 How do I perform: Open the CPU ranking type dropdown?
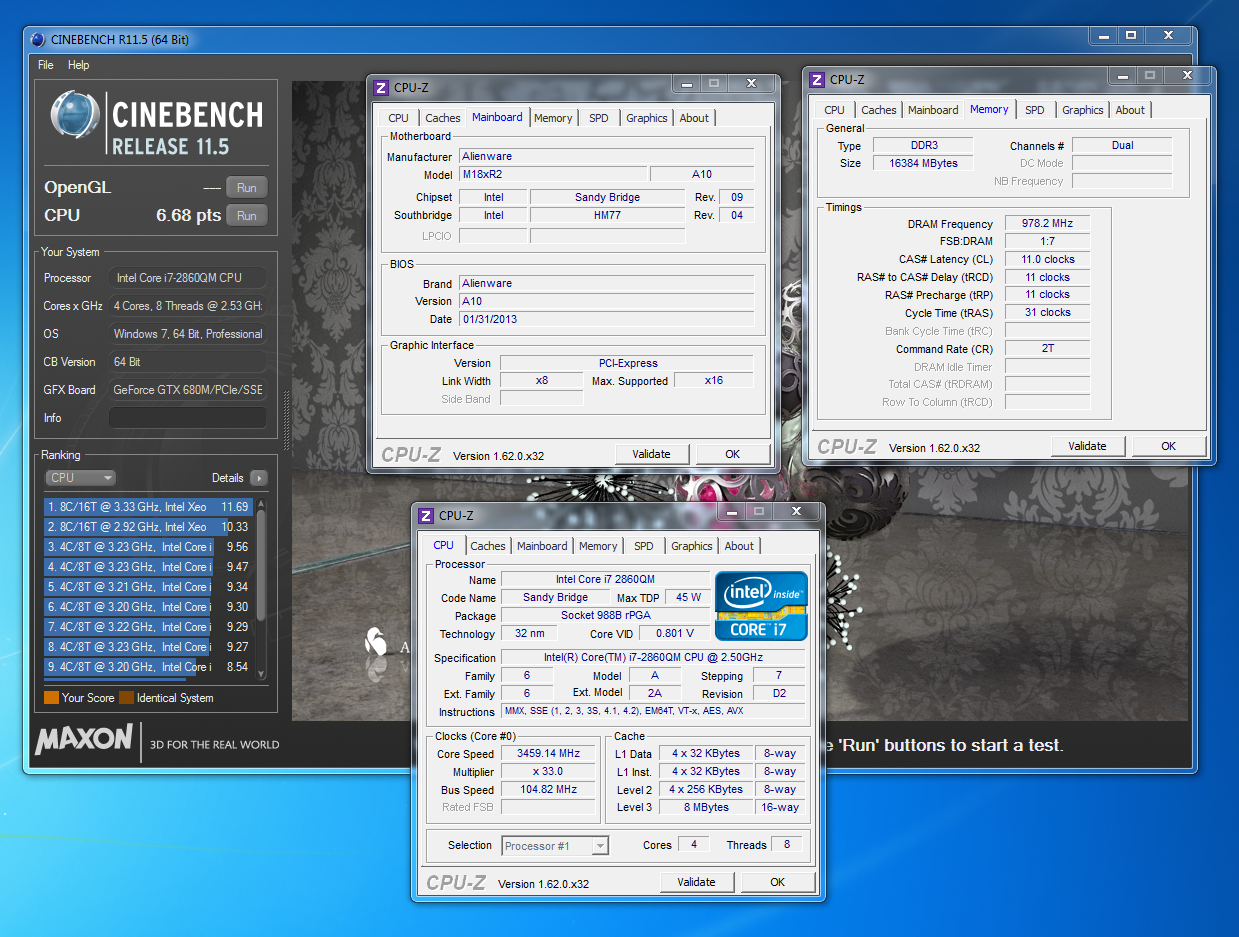80,478
